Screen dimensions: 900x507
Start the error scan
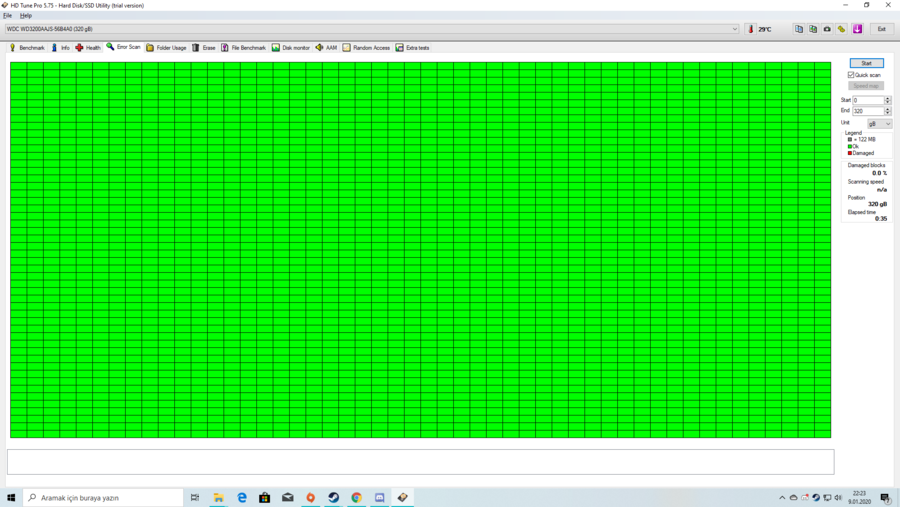point(867,63)
